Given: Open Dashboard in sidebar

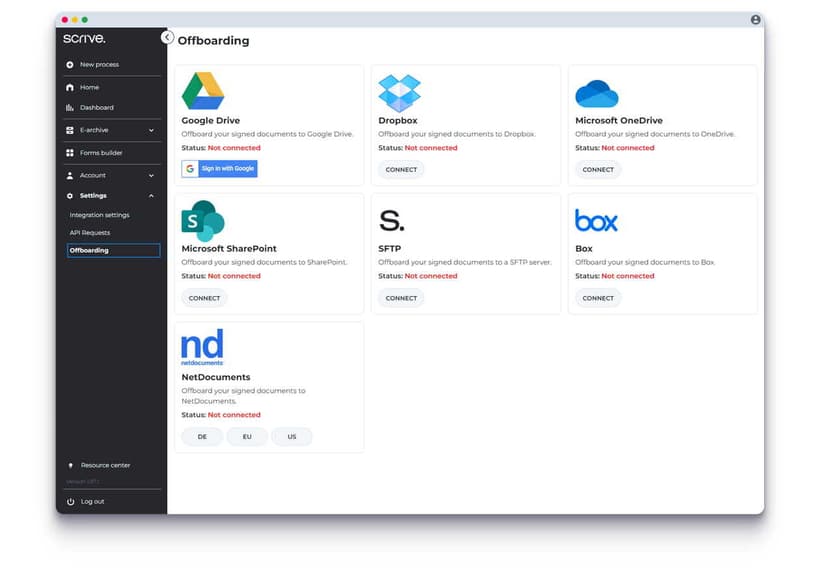Looking at the screenshot, I should [x=97, y=107].
